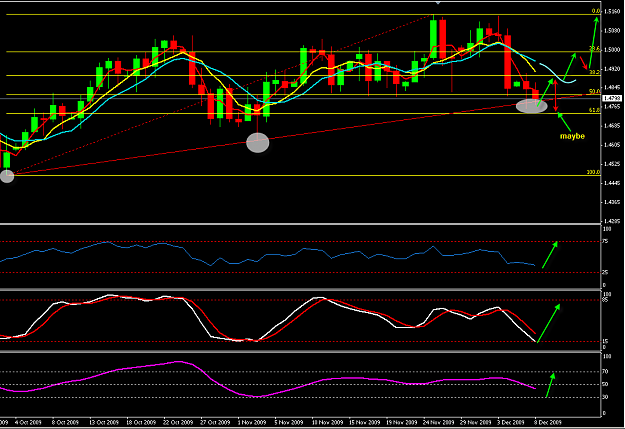Click the 1 Nov 2009 date label

[x=252, y=422]
